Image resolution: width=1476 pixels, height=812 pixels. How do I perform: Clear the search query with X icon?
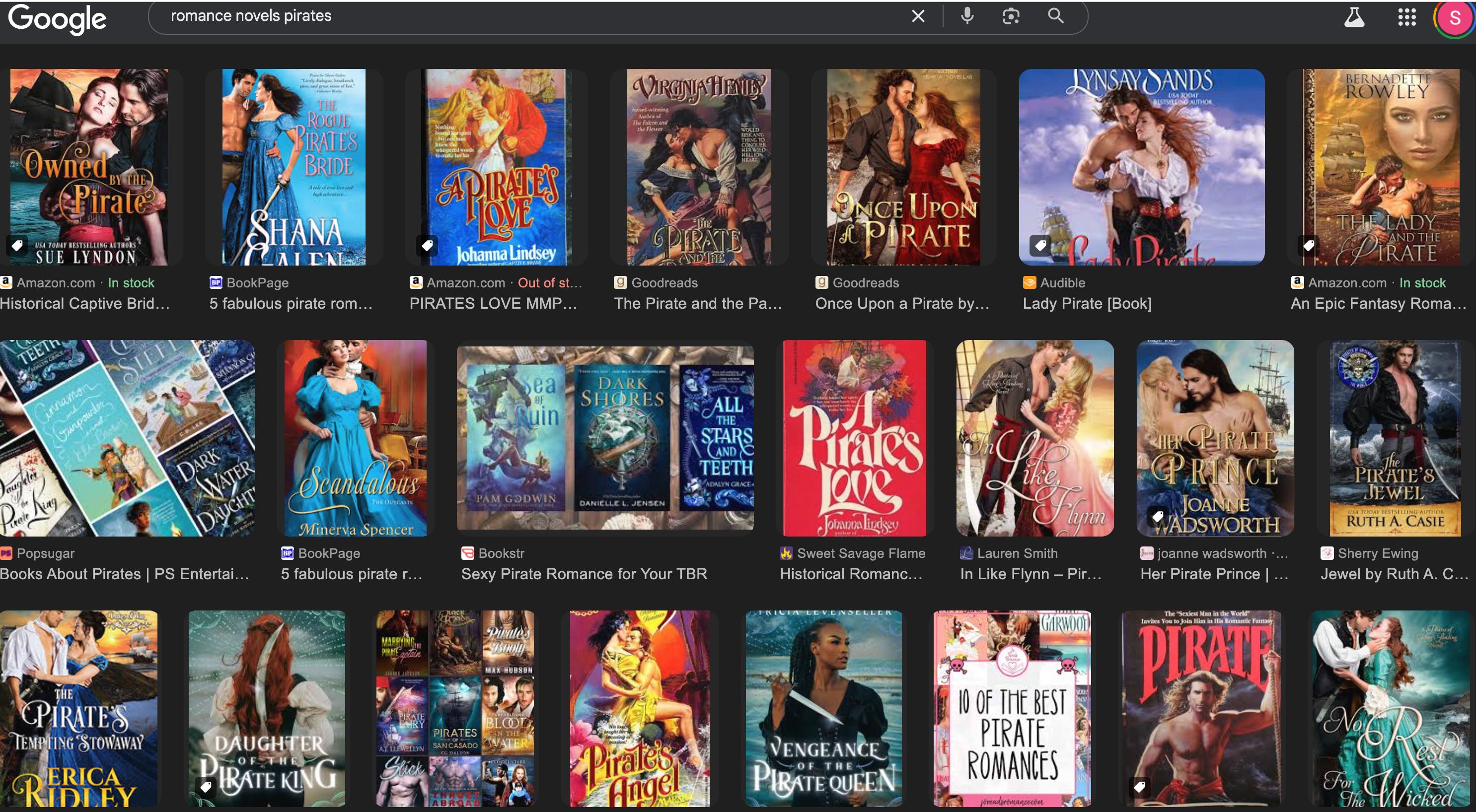pyautogui.click(x=918, y=16)
